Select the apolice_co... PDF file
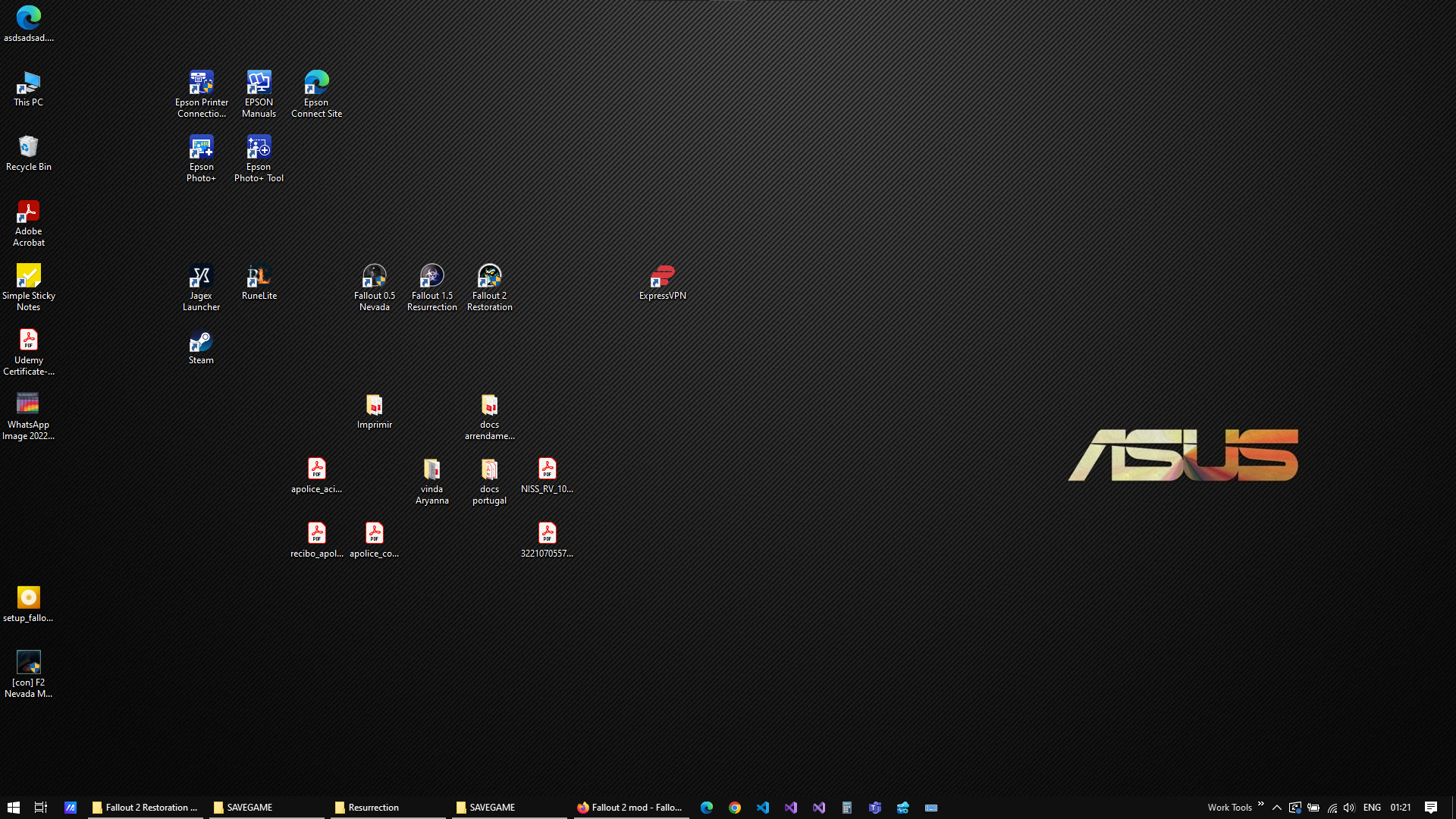 pos(374,539)
